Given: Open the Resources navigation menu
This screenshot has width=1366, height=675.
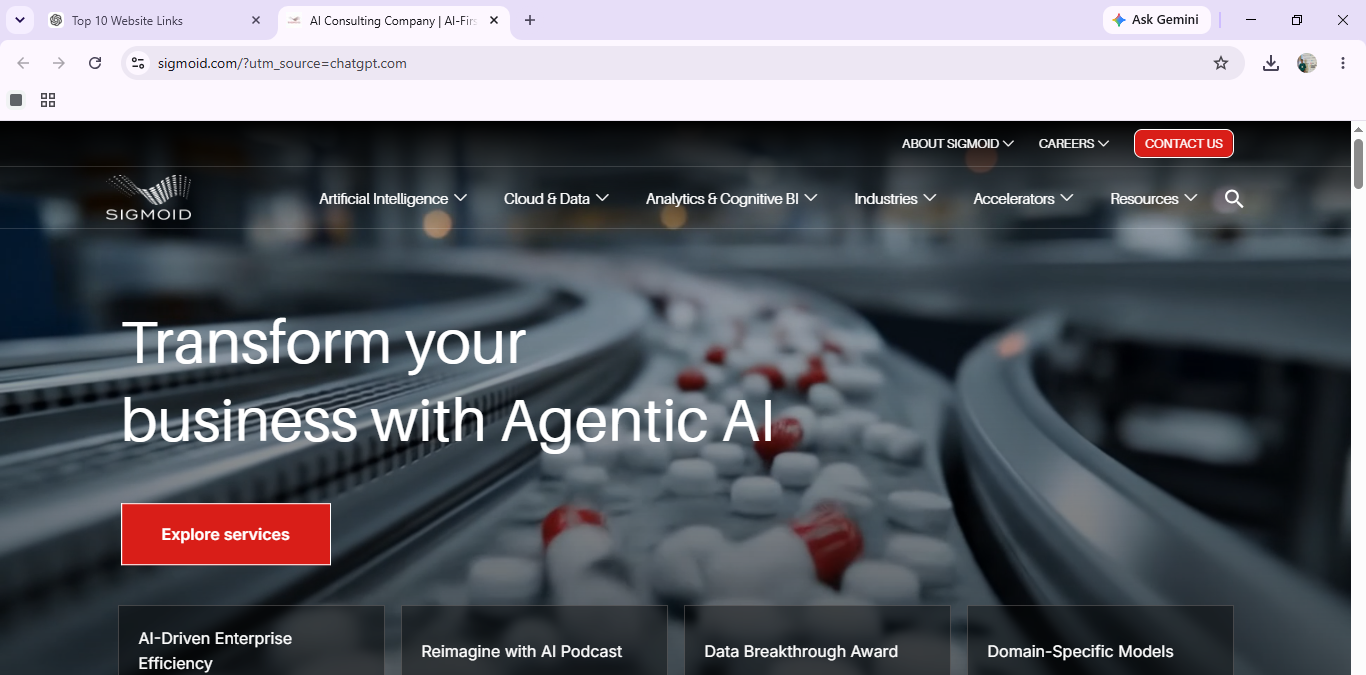Looking at the screenshot, I should pyautogui.click(x=1154, y=199).
